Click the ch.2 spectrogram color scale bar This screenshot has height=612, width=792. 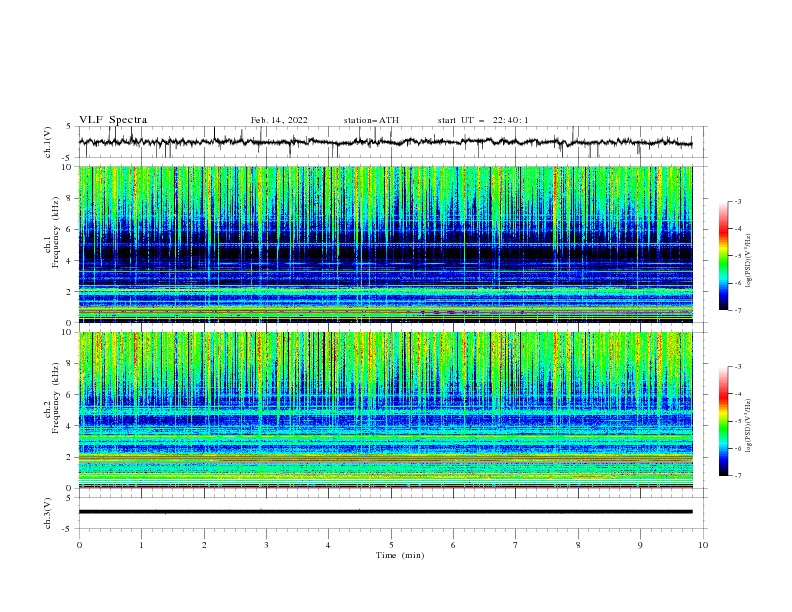point(724,421)
